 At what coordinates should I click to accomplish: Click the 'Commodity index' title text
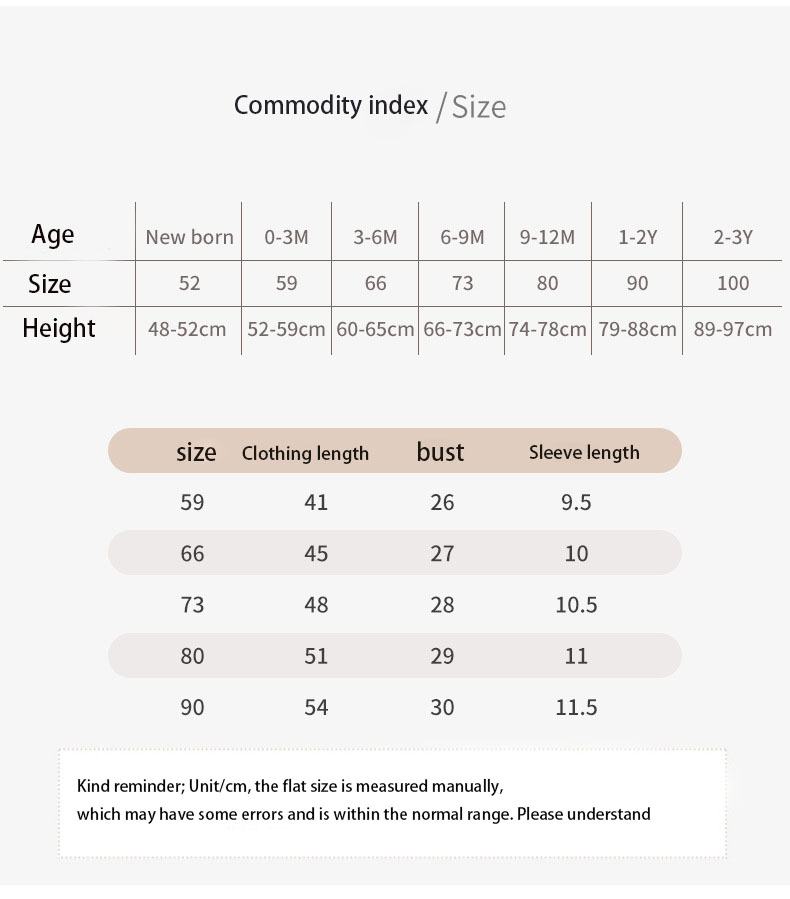point(331,105)
